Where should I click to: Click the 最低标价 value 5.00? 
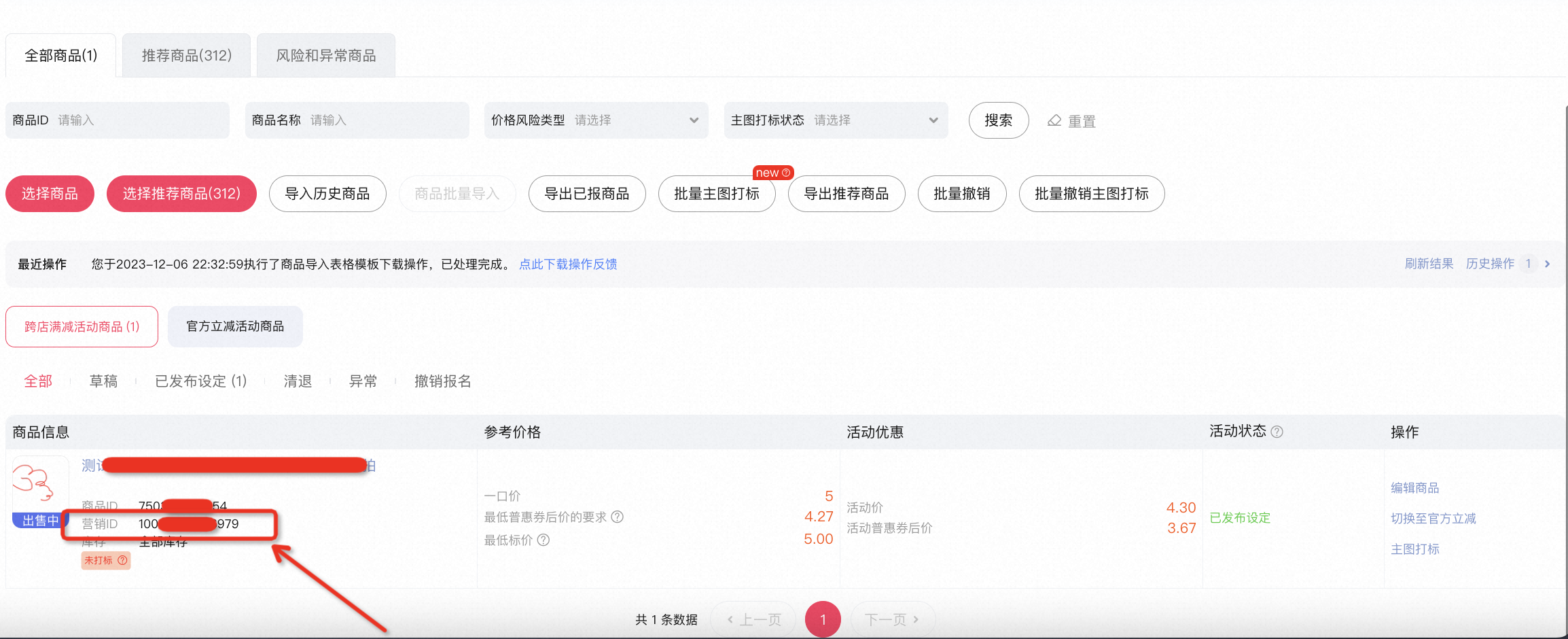click(819, 539)
